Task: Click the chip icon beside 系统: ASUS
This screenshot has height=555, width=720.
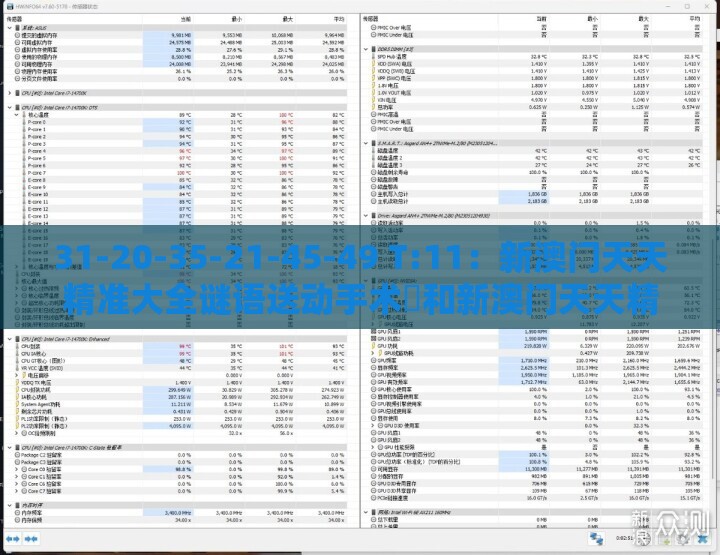Action: coord(17,28)
